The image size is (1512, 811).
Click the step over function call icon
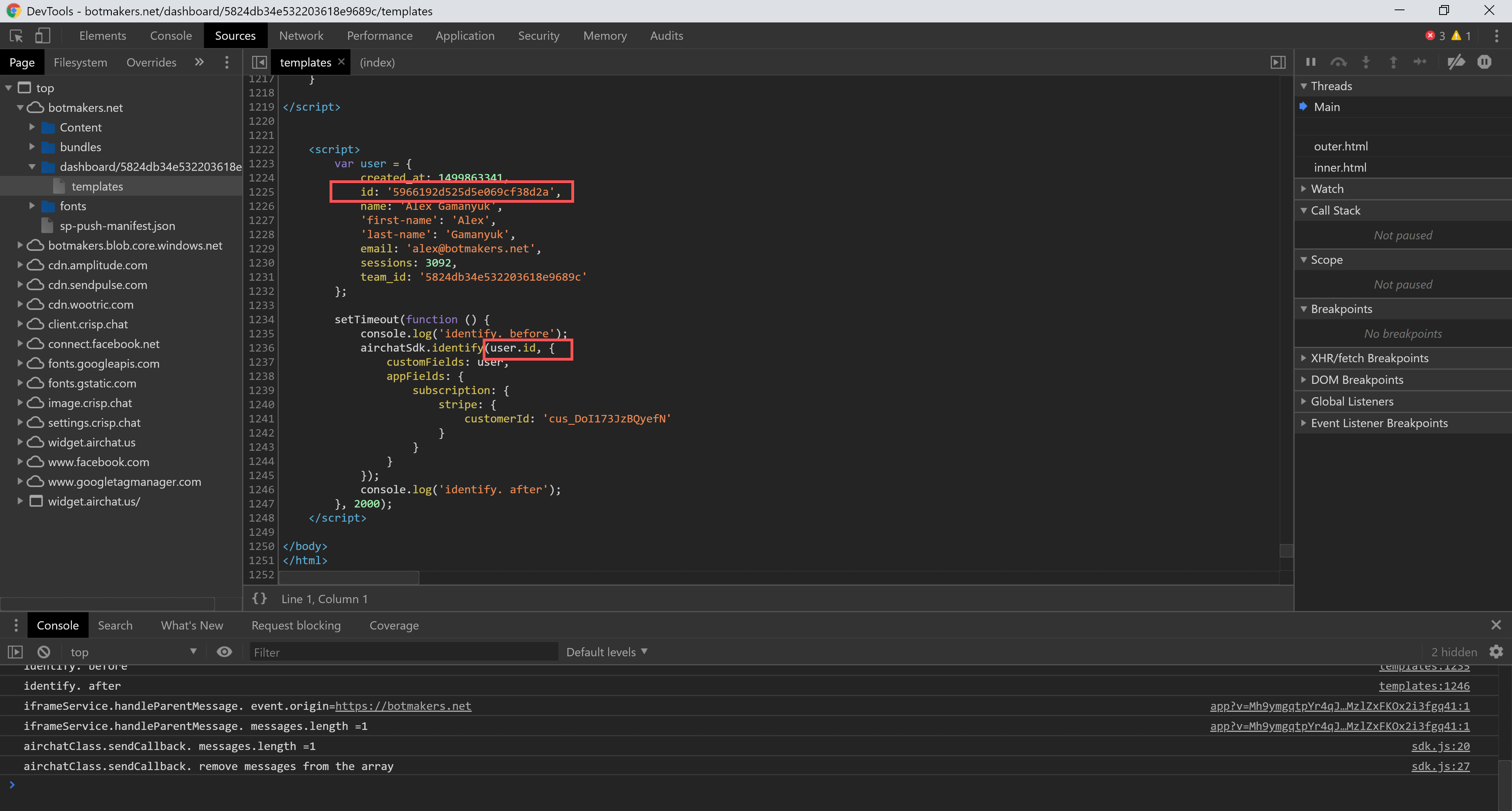point(1338,62)
